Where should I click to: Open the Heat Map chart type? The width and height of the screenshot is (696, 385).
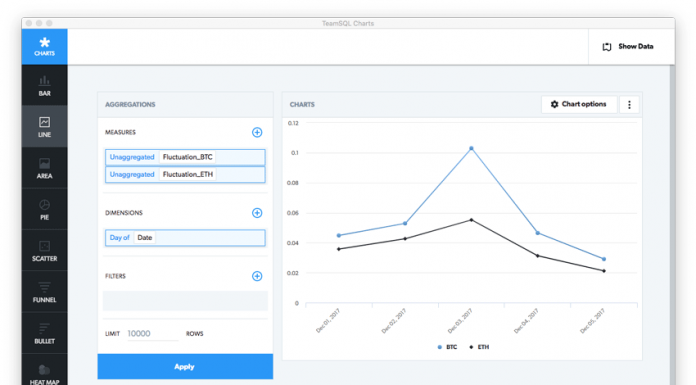click(44, 372)
